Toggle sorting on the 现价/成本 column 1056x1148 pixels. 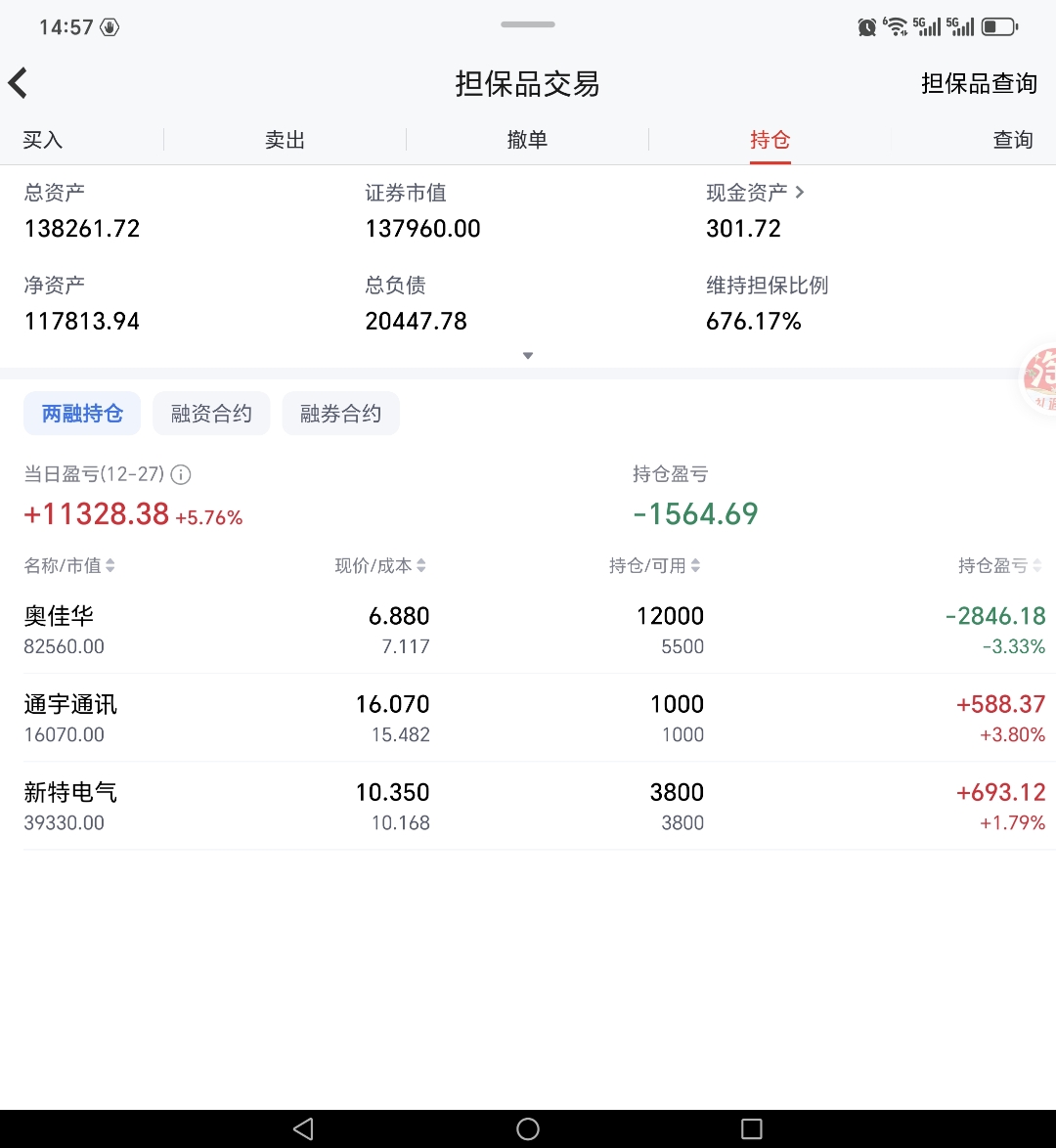(420, 564)
